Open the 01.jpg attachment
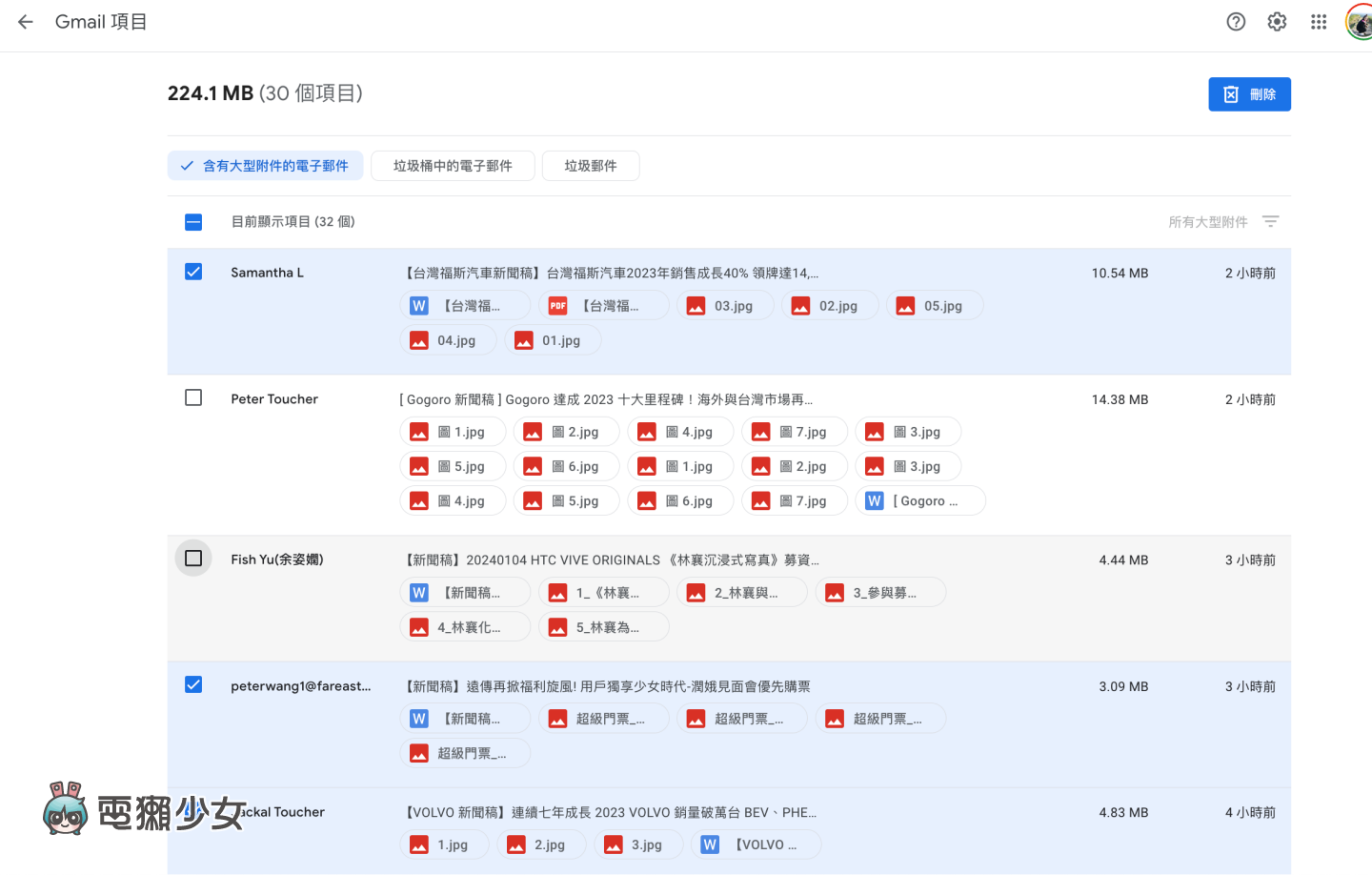Image resolution: width=1372 pixels, height=875 pixels. tap(553, 340)
